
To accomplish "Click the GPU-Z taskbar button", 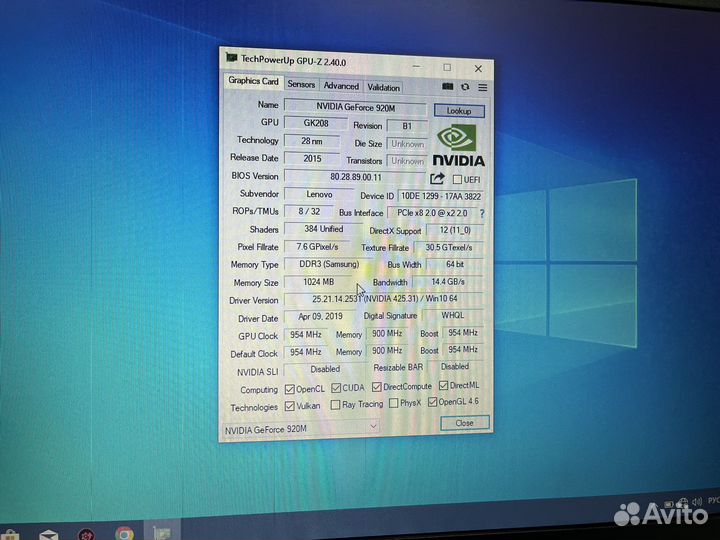I will 162,532.
